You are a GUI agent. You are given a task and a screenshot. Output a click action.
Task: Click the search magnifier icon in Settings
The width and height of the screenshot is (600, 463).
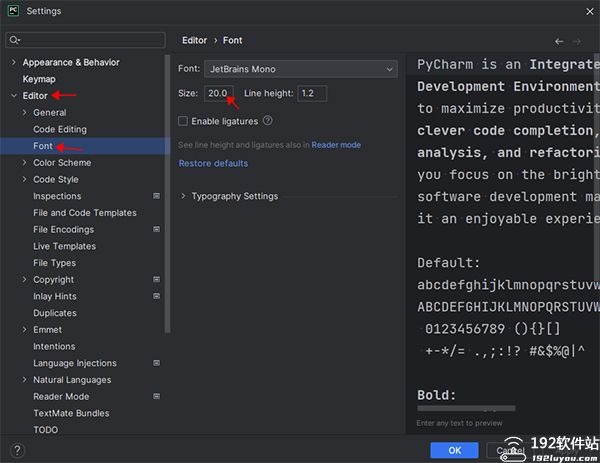[15, 40]
